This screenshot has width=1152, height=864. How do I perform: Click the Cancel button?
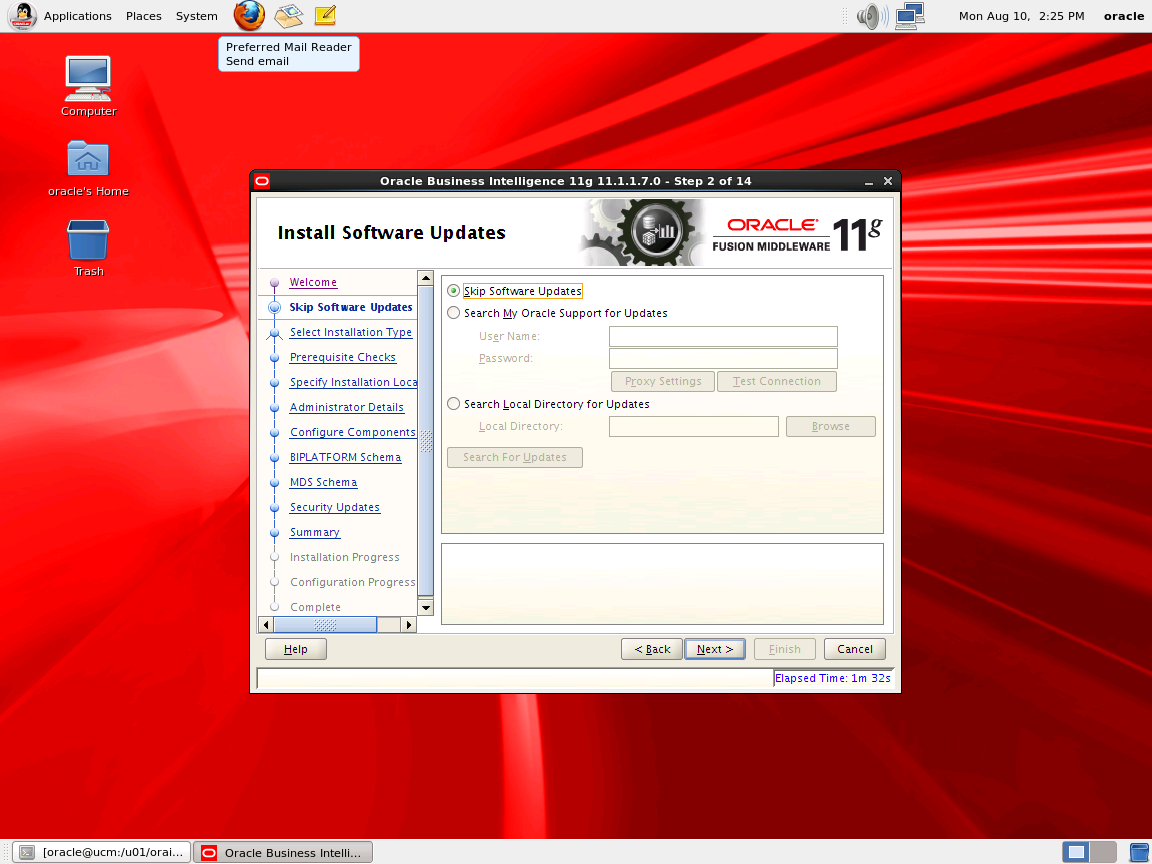(854, 649)
